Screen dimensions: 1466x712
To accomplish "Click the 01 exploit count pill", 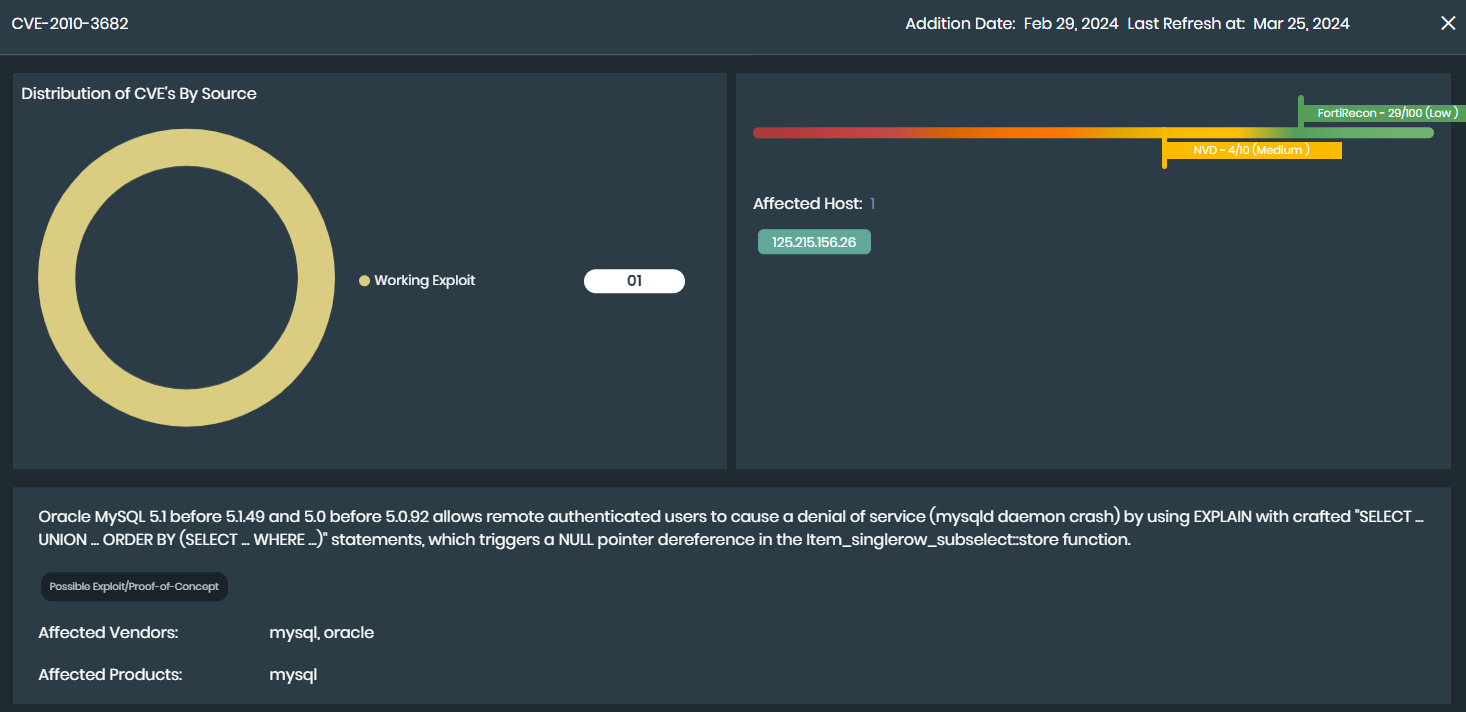I will 634,281.
